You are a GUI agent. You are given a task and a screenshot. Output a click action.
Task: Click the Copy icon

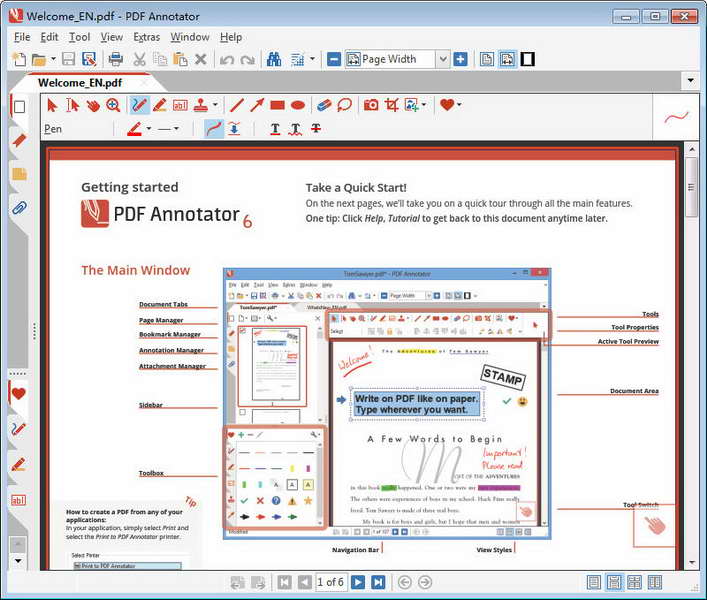coord(160,59)
